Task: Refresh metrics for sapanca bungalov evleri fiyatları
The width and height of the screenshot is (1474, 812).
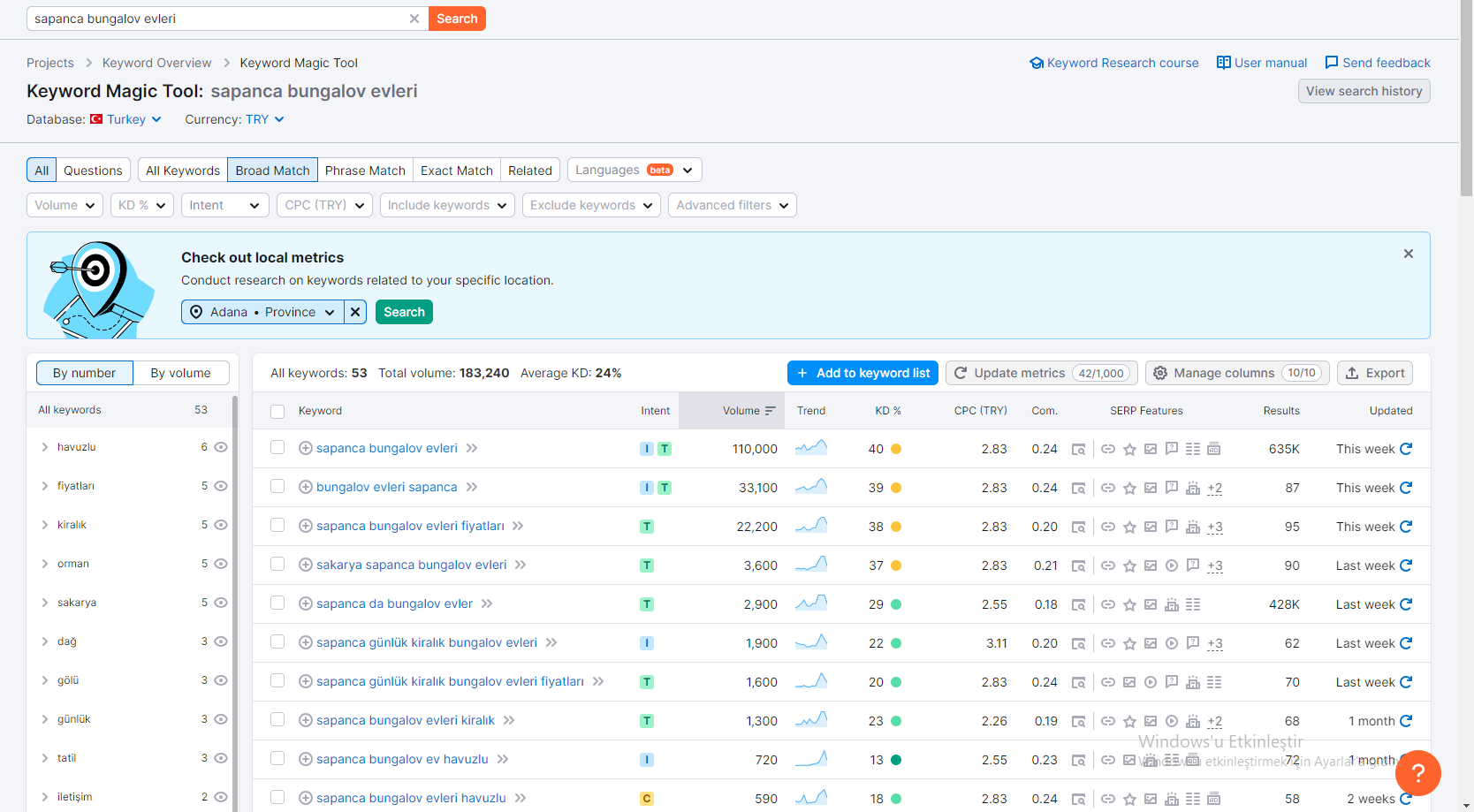Action: coord(1406,527)
